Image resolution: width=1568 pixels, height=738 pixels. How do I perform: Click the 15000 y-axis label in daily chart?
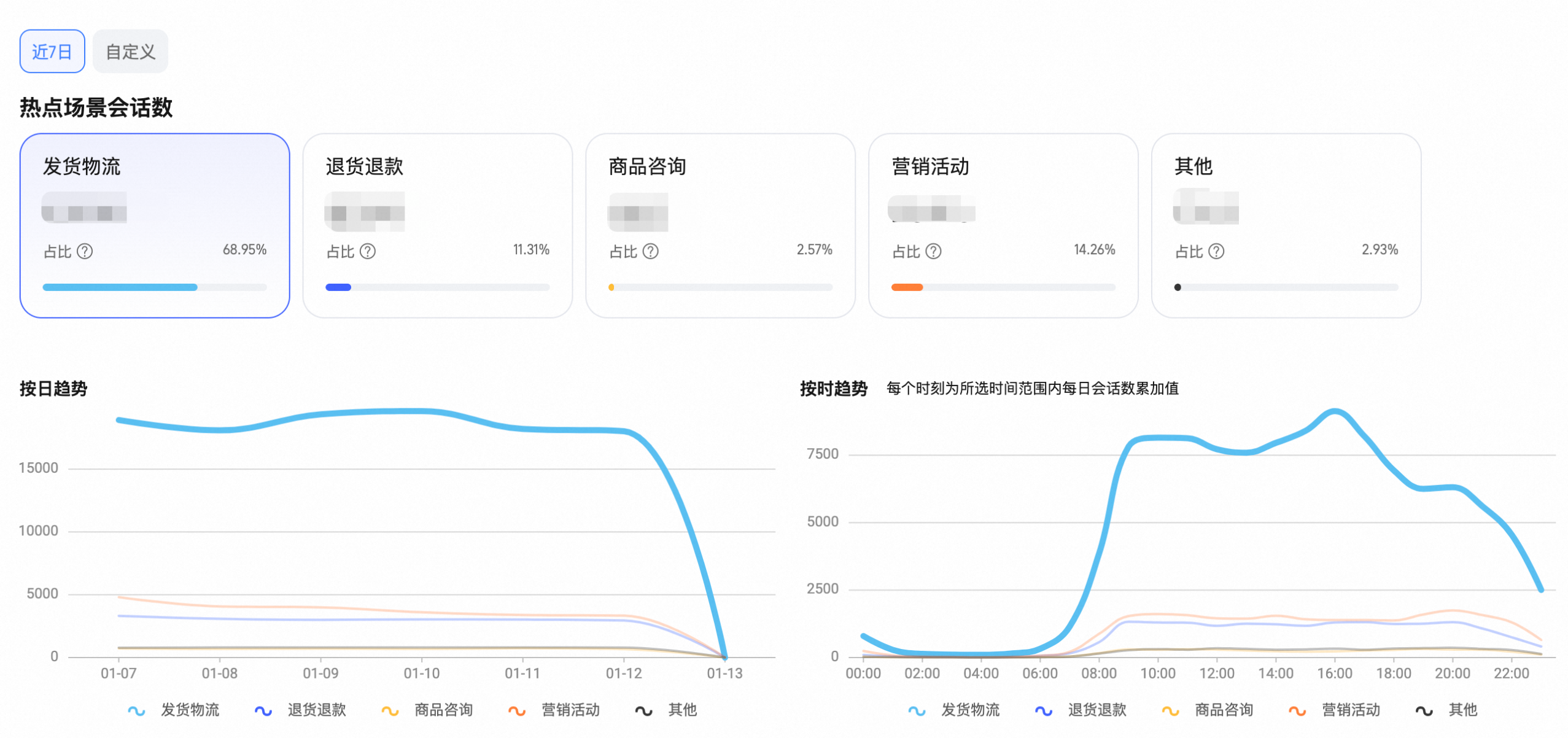[38, 468]
